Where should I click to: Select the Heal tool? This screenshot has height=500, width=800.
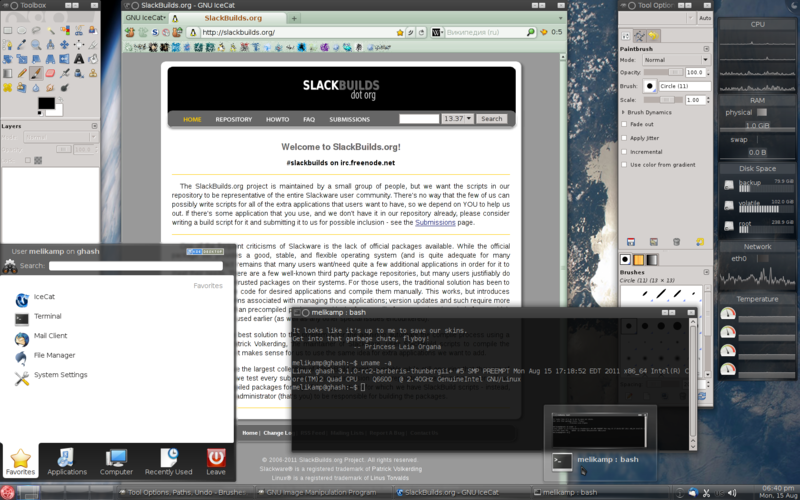7,87
